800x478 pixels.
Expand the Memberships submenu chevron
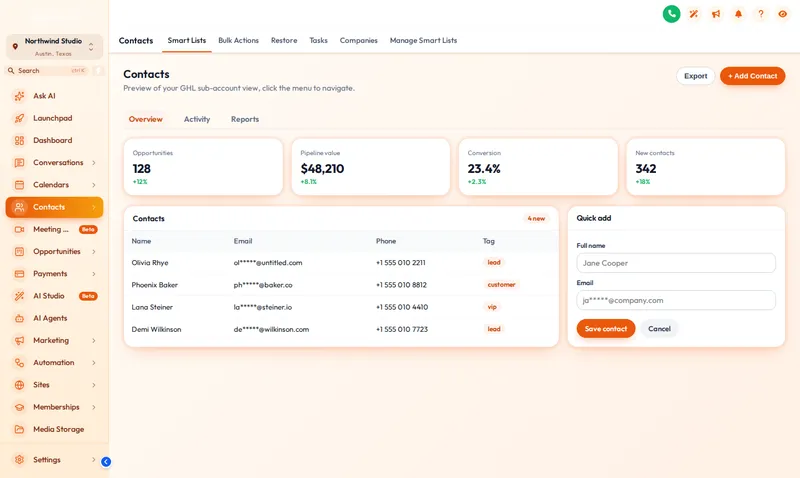pyautogui.click(x=94, y=407)
